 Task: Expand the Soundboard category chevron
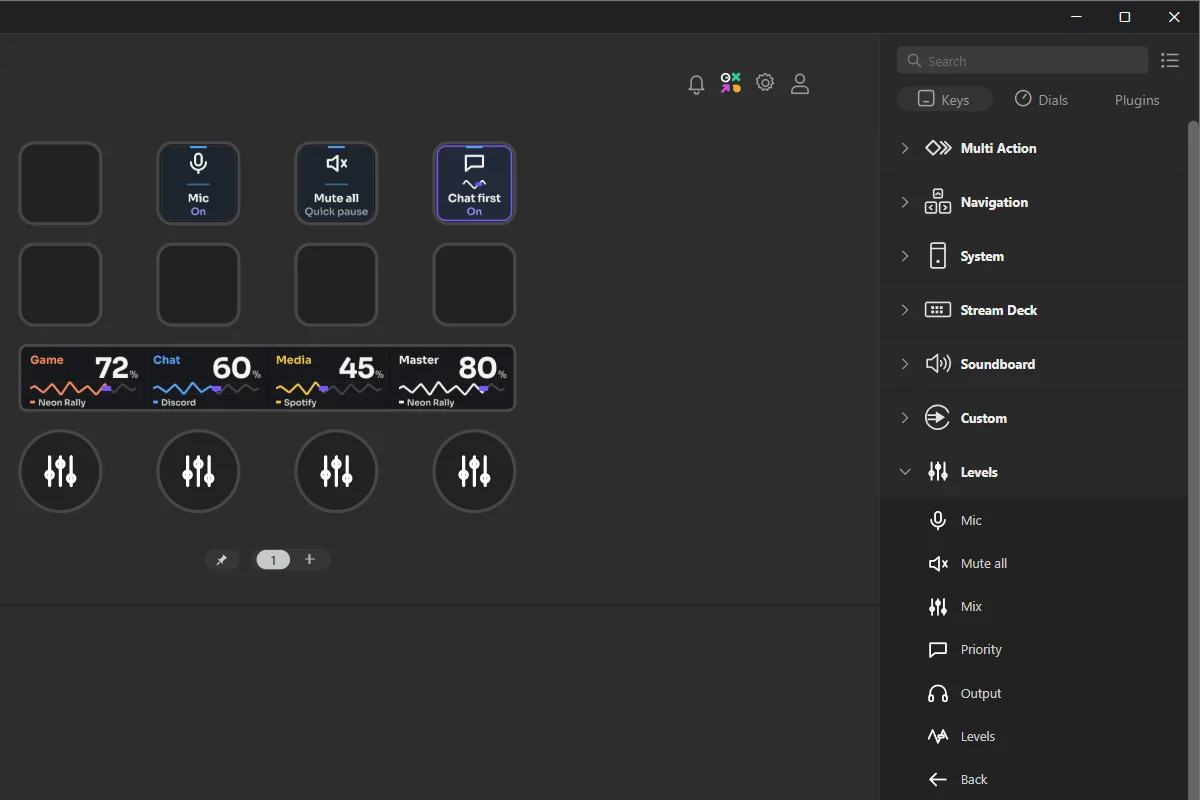pos(905,364)
